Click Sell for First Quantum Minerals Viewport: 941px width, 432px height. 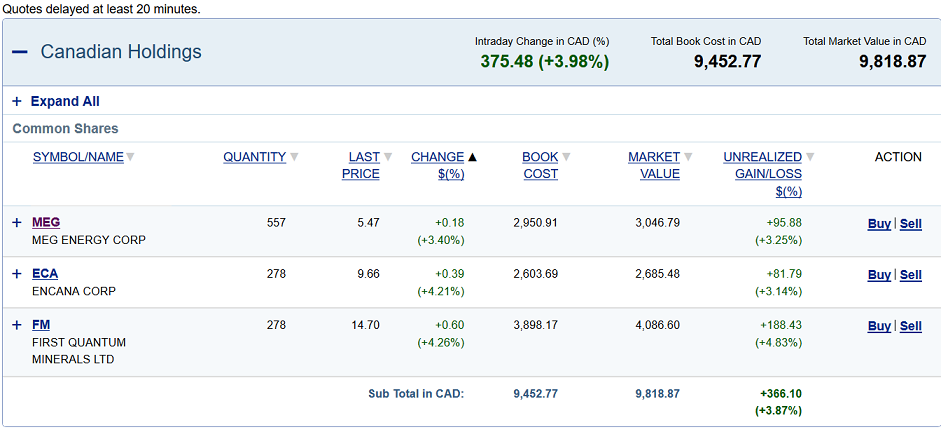[911, 326]
